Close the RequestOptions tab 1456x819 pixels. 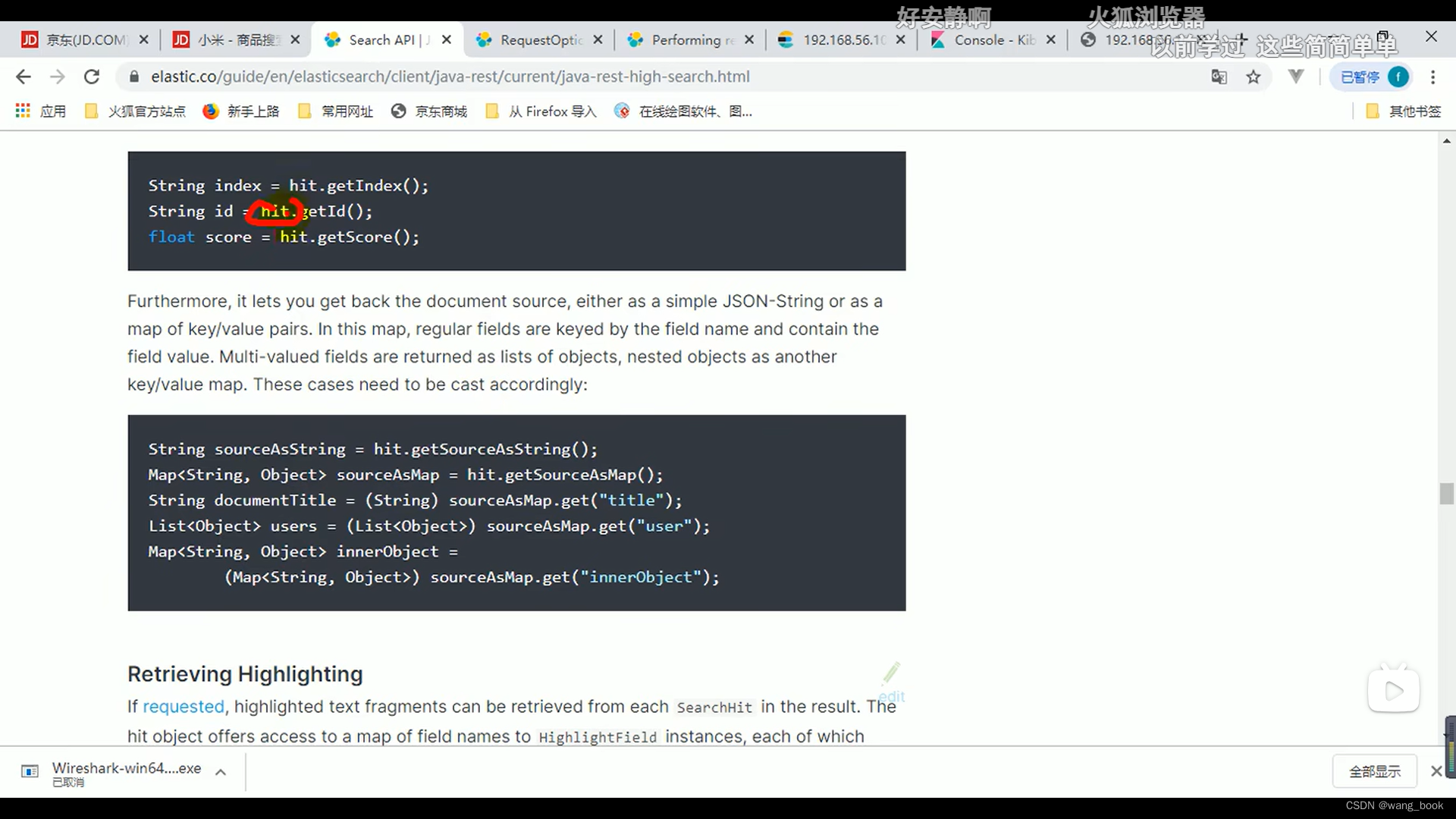pos(598,40)
